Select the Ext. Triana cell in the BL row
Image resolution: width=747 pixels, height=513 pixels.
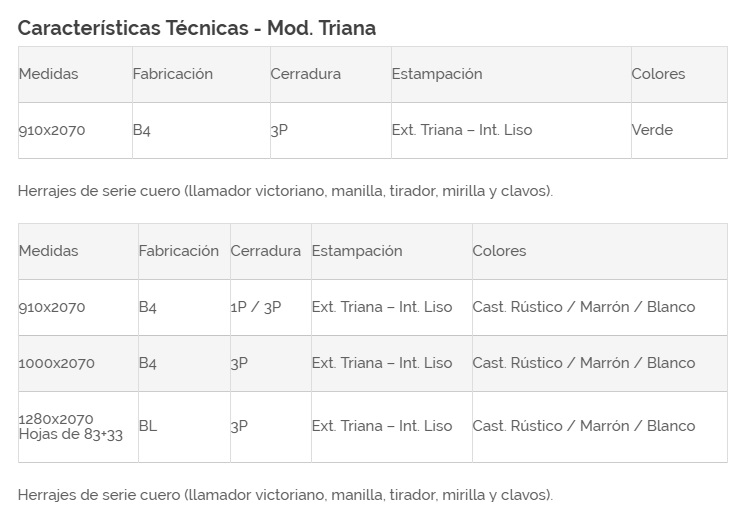pos(392,427)
